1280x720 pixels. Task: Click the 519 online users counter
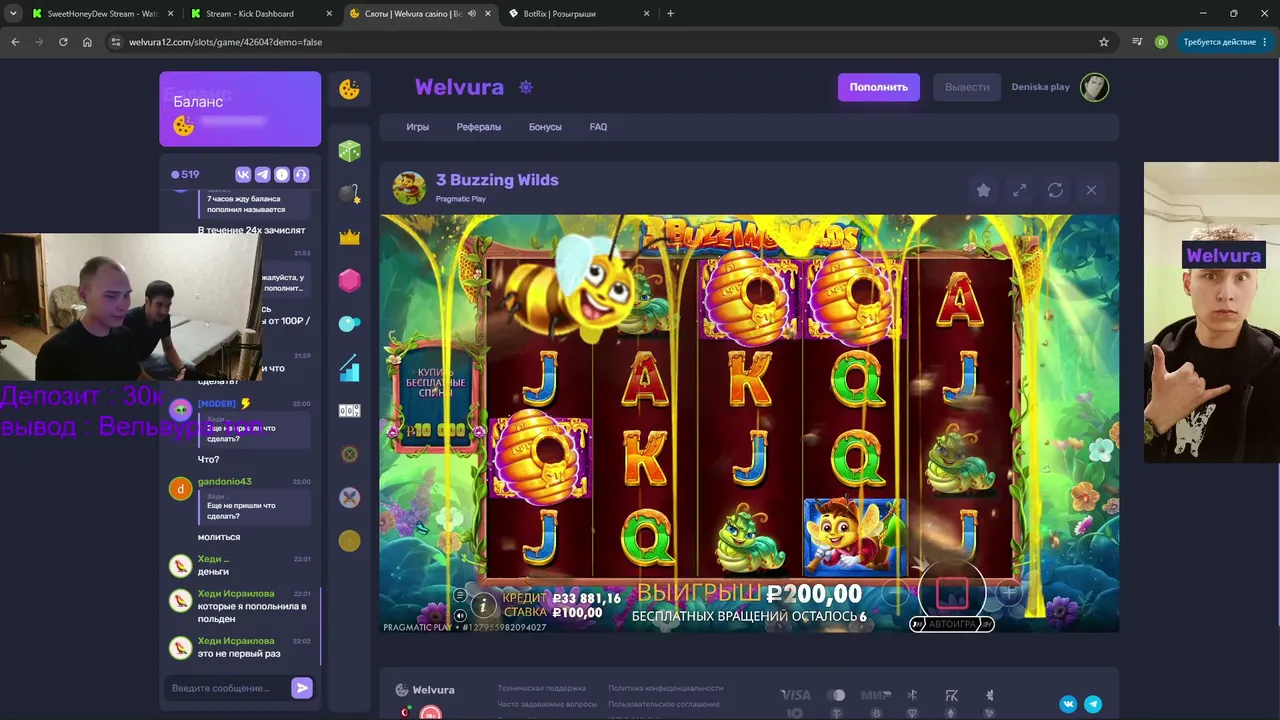[185, 174]
